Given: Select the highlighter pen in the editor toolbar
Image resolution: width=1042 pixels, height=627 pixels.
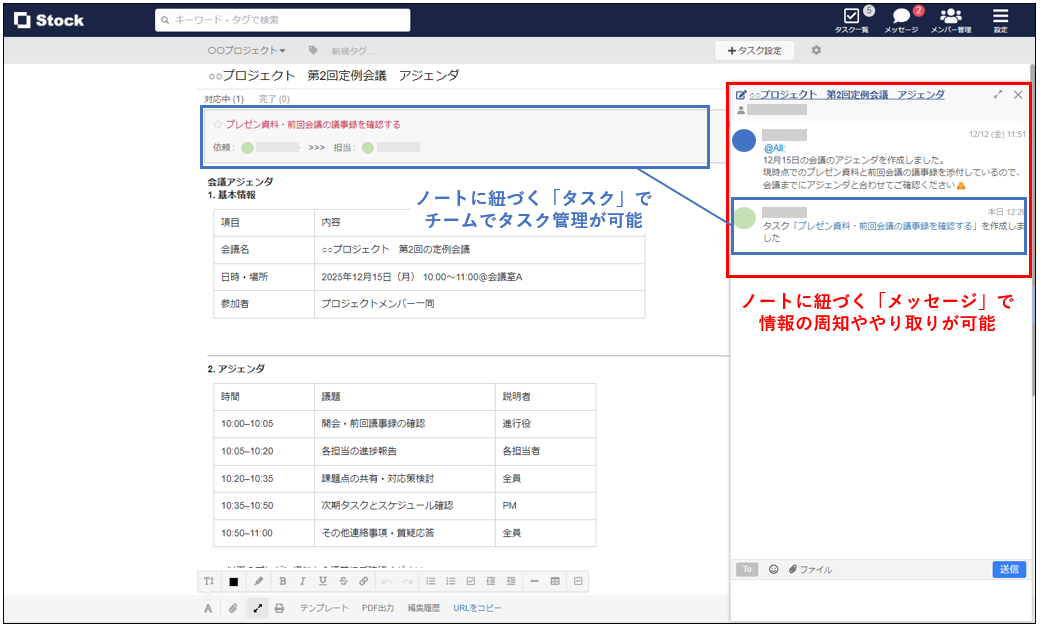Looking at the screenshot, I should [257, 581].
